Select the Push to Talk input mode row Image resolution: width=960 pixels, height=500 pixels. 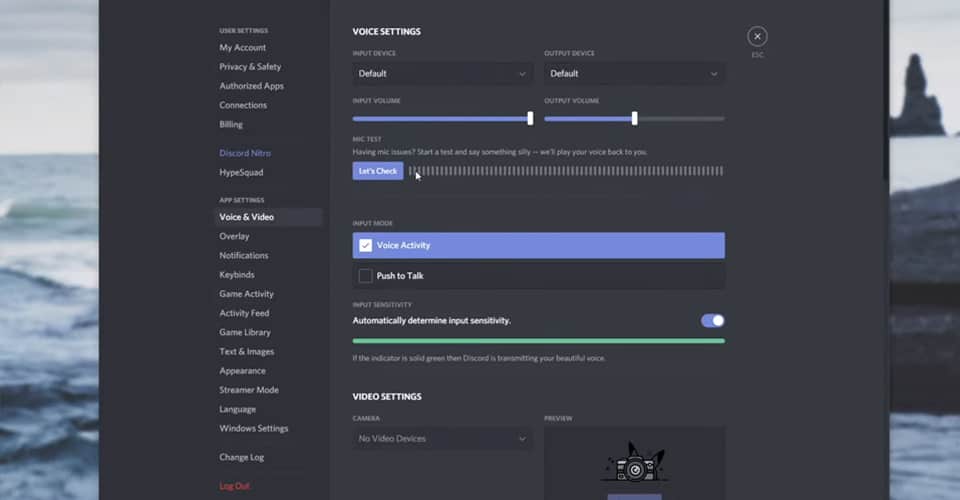pos(539,276)
